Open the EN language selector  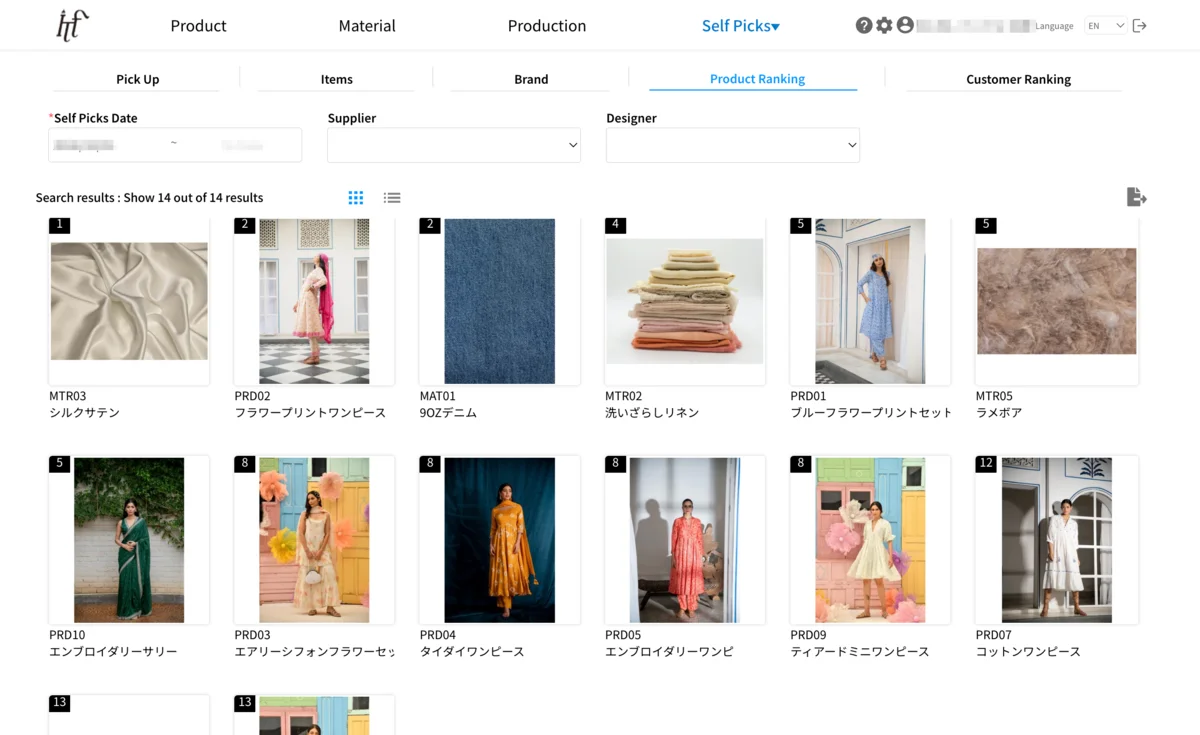coord(1106,26)
